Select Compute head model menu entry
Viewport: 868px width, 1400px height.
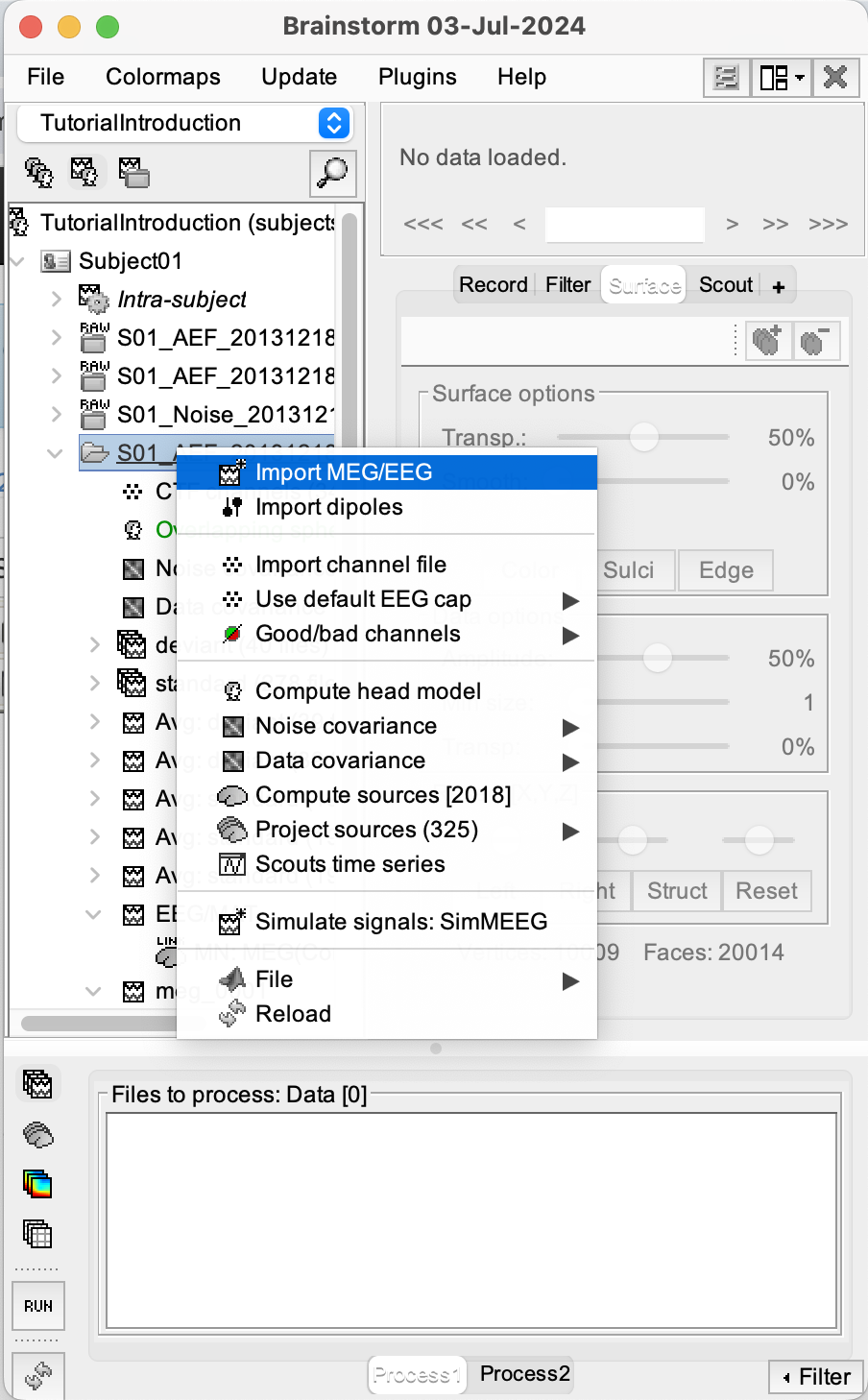click(x=368, y=691)
